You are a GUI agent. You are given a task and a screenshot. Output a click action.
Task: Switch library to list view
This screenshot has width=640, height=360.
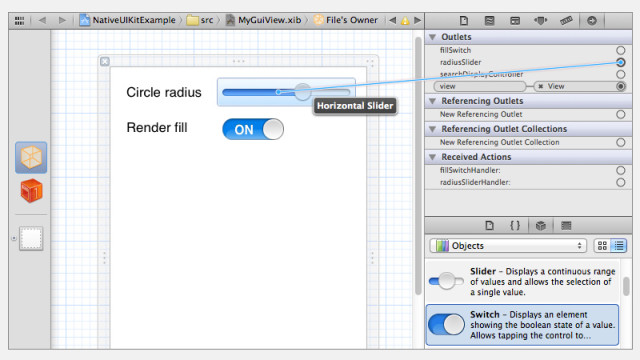click(x=619, y=246)
